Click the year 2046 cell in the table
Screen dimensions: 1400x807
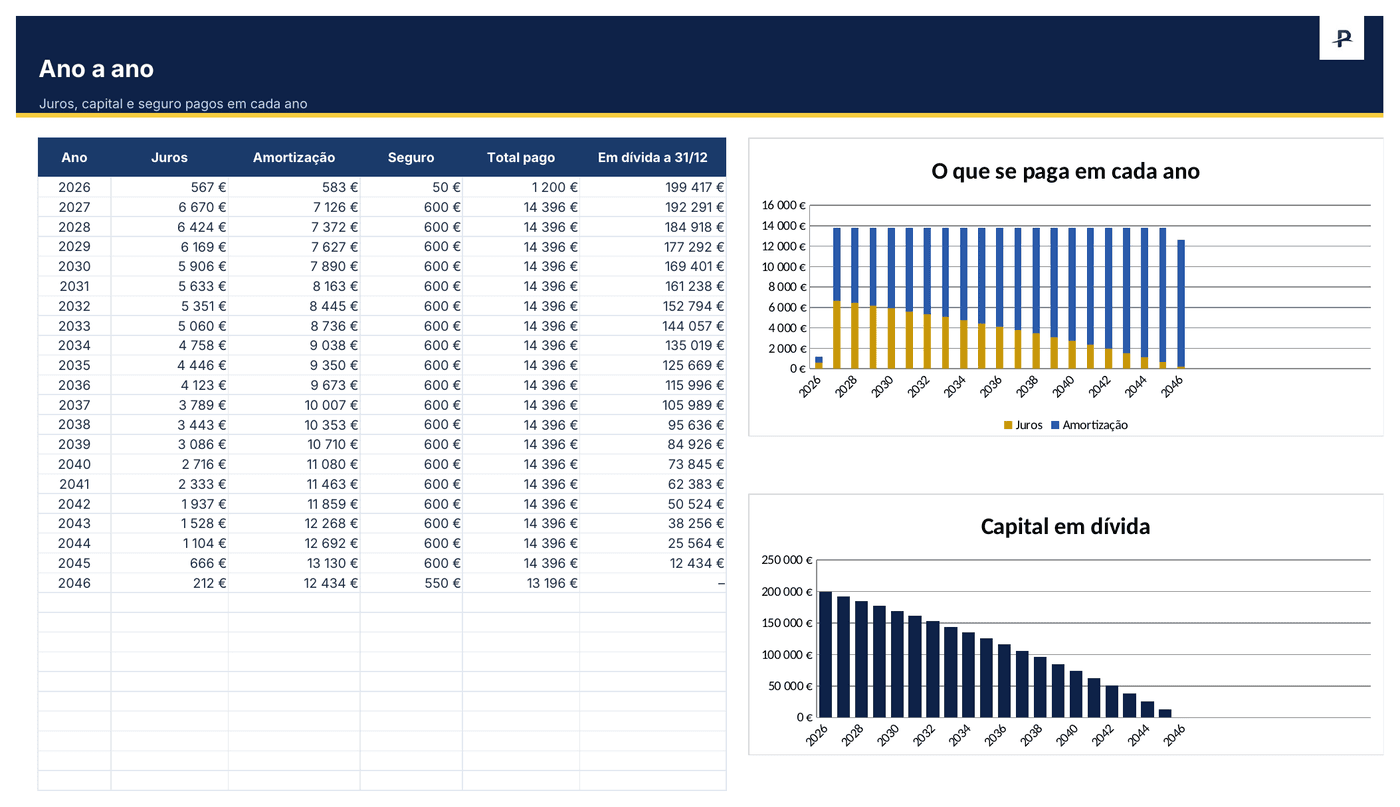coord(74,583)
